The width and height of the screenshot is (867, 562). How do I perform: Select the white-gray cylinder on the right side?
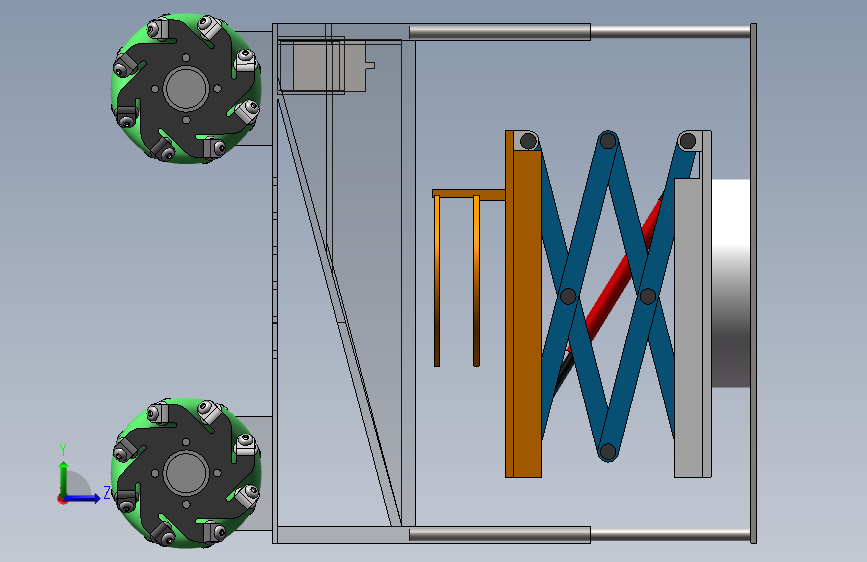730,283
